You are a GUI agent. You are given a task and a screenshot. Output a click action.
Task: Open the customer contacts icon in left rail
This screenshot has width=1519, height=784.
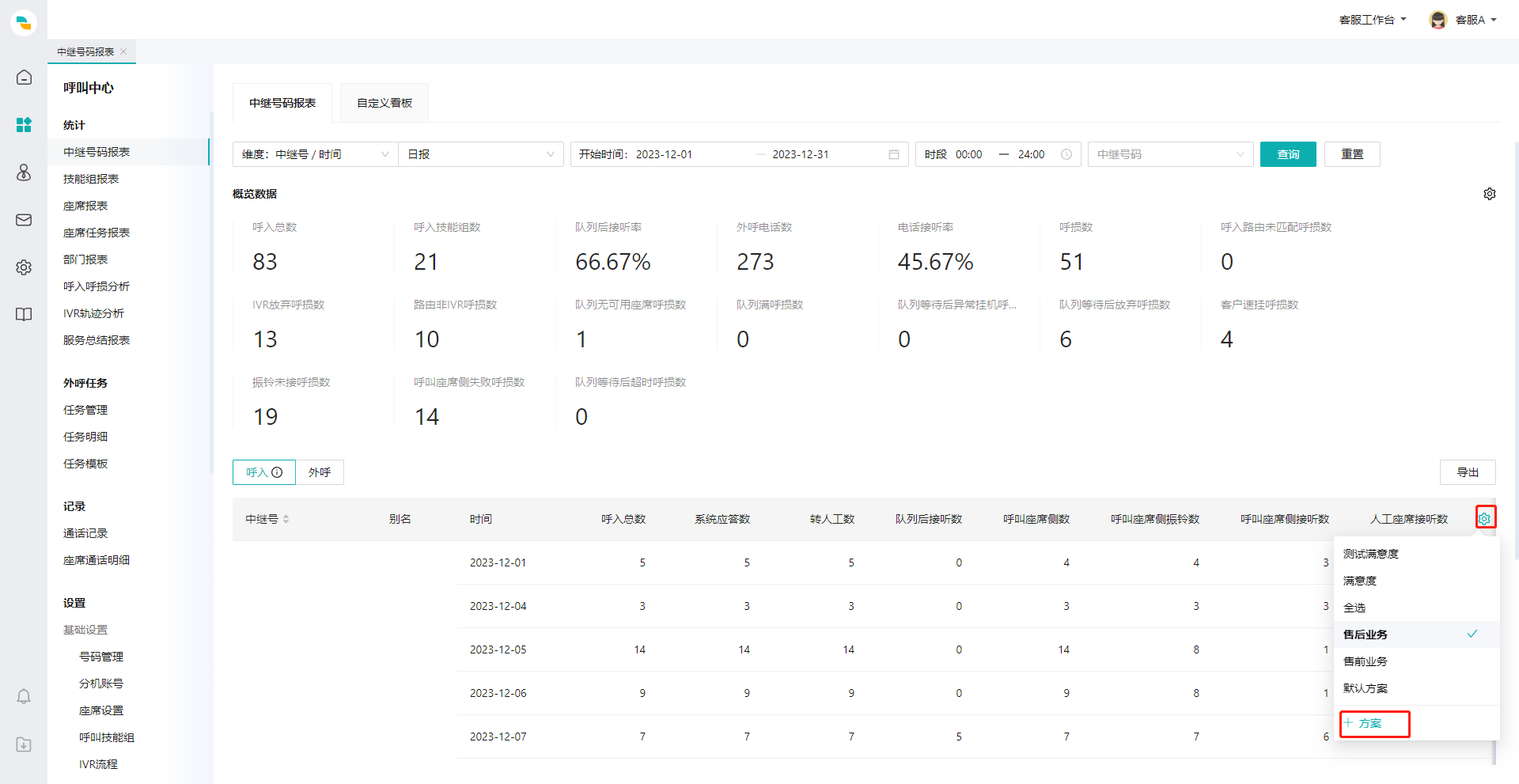[x=24, y=172]
